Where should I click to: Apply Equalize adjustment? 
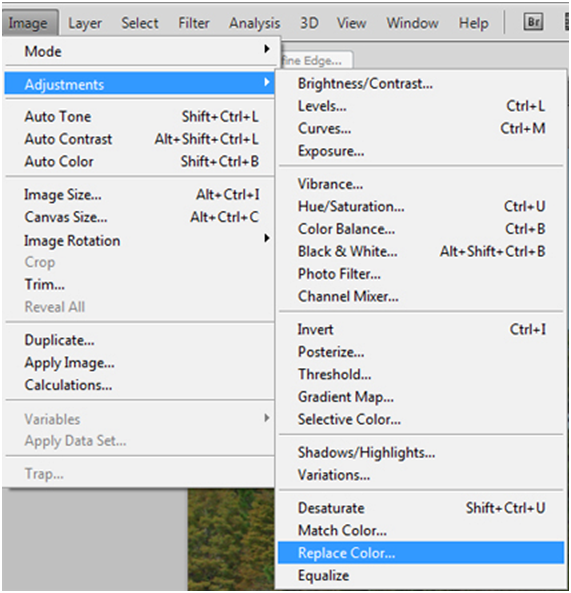421,575
